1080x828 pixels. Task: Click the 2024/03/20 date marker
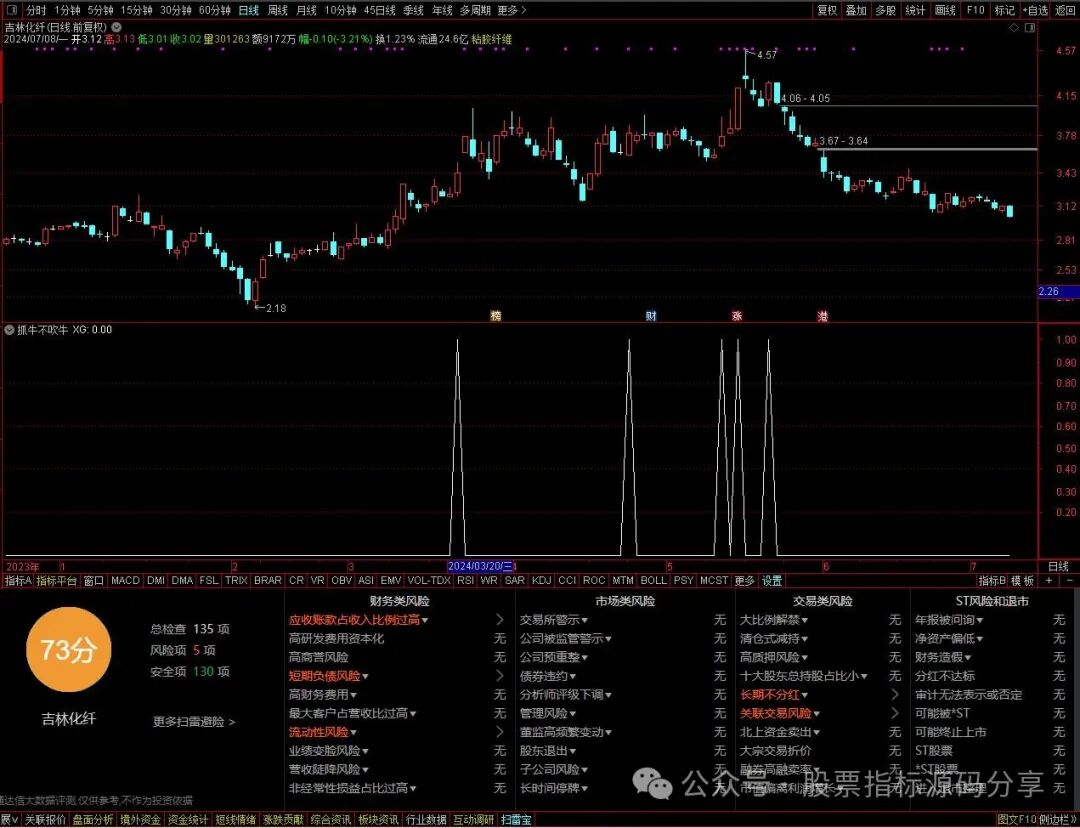pyautogui.click(x=481, y=566)
